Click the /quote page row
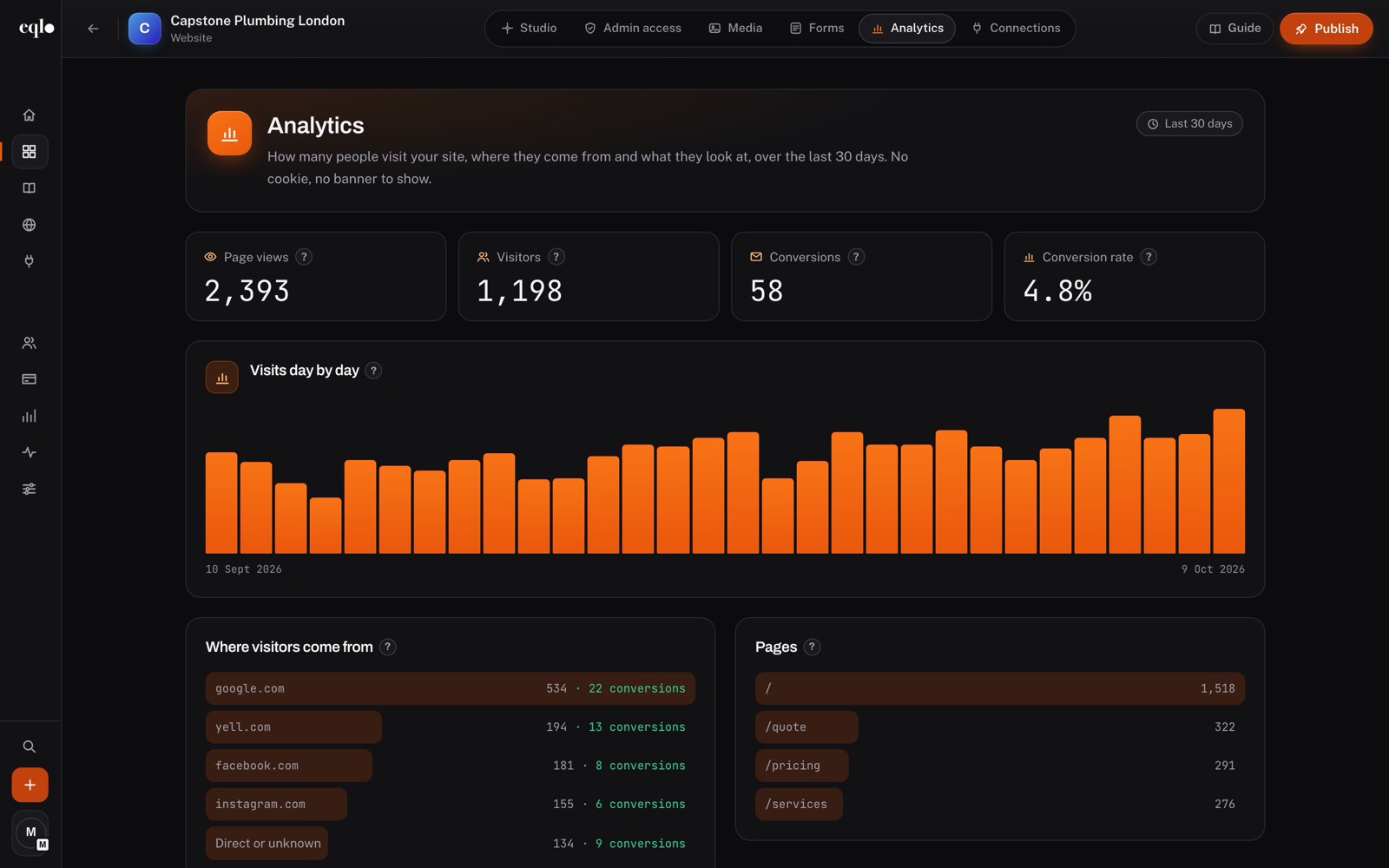The height and width of the screenshot is (868, 1389). pos(1000,727)
